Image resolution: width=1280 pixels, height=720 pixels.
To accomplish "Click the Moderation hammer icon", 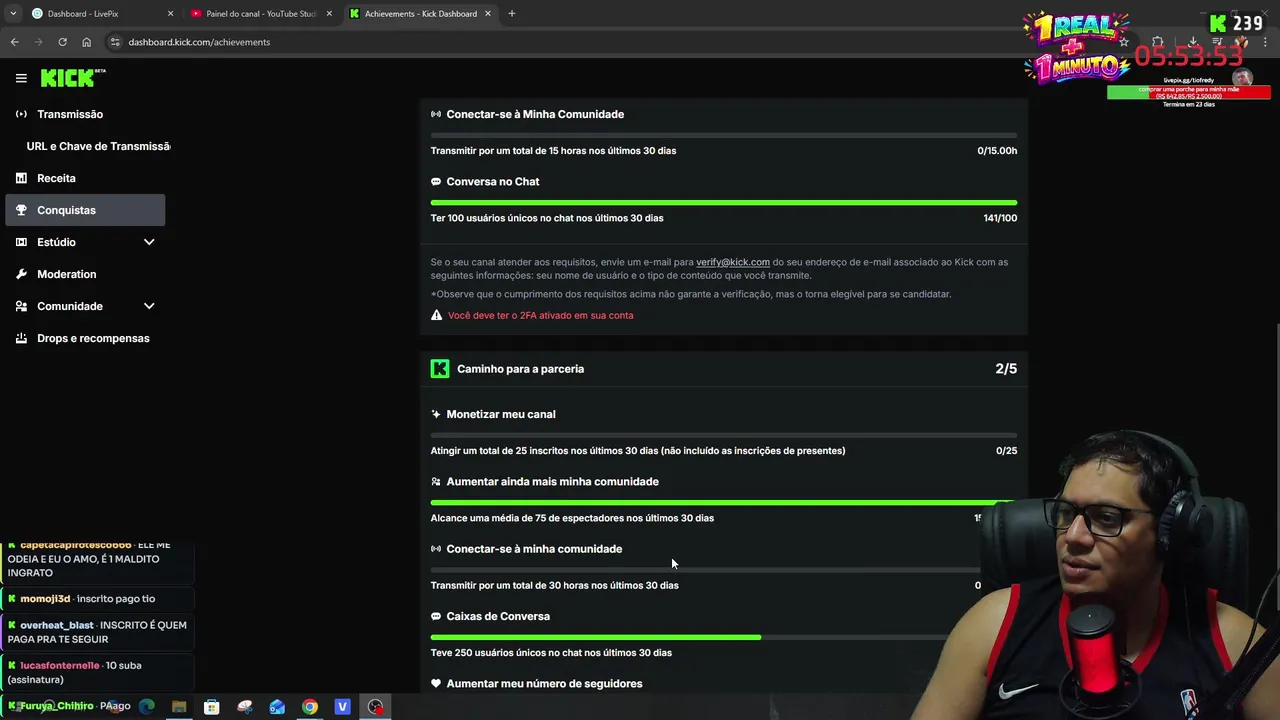I will [21, 274].
